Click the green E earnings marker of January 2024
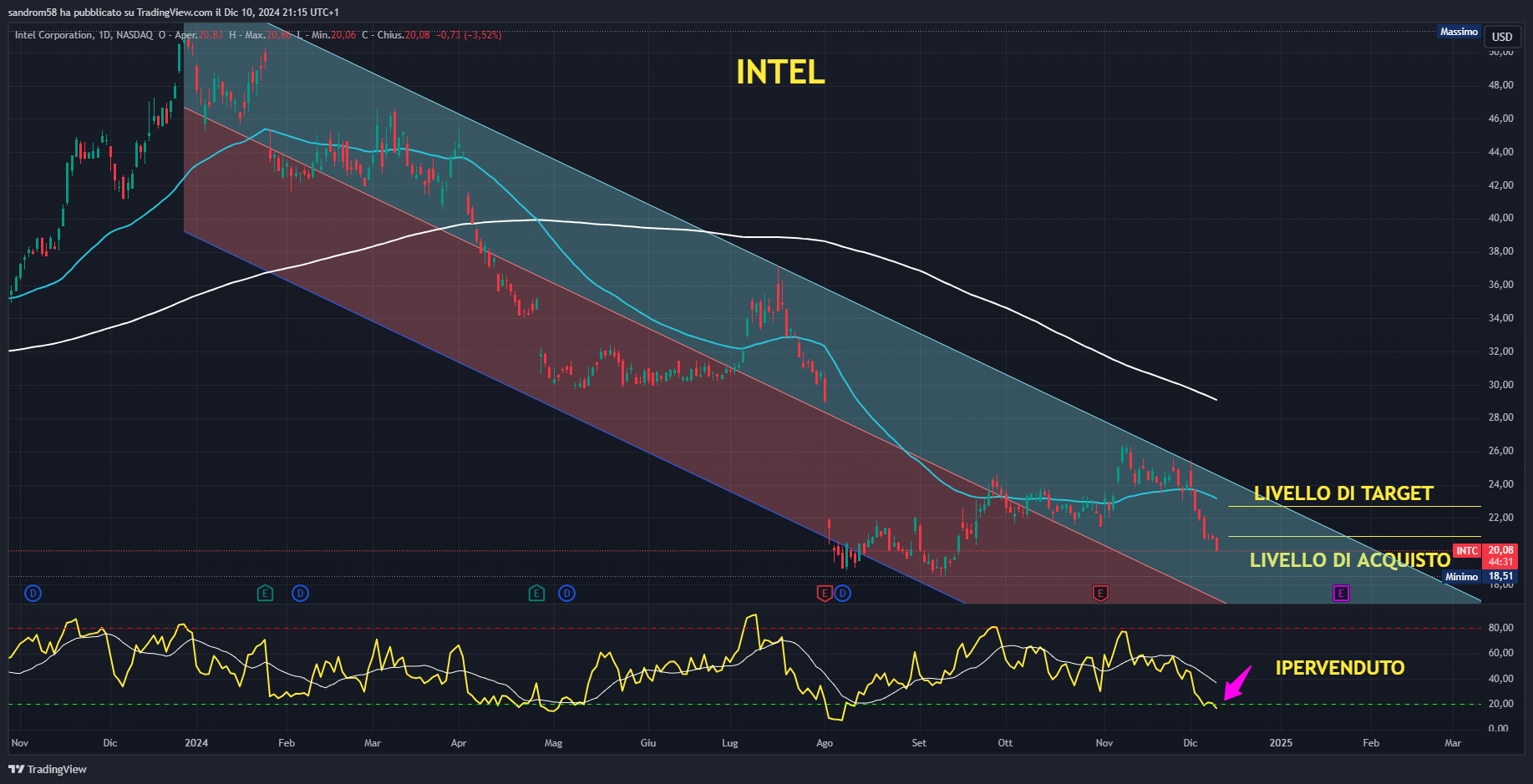Viewport: 1533px width, 784px height. point(265,594)
